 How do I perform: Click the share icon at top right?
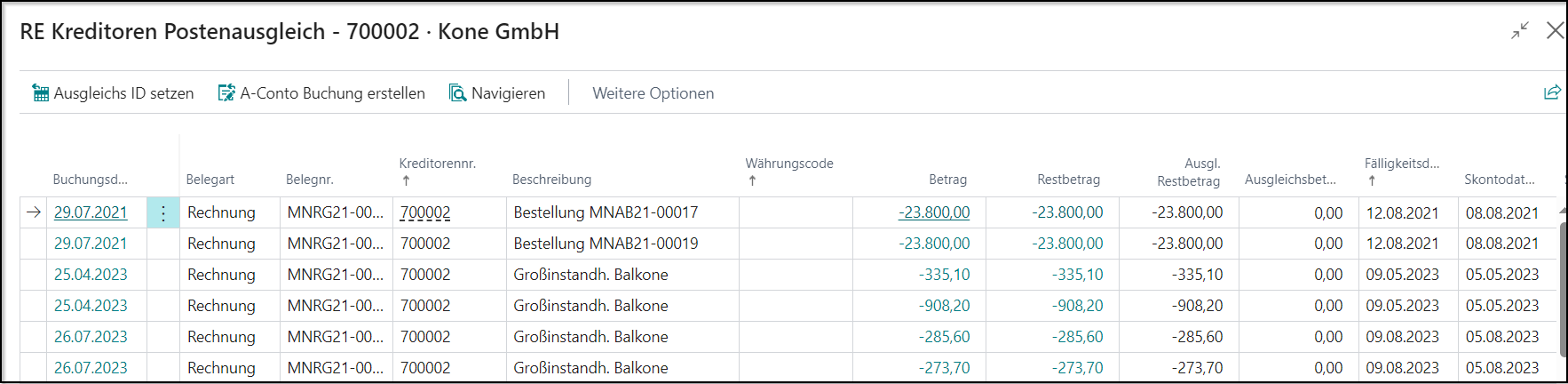1552,92
